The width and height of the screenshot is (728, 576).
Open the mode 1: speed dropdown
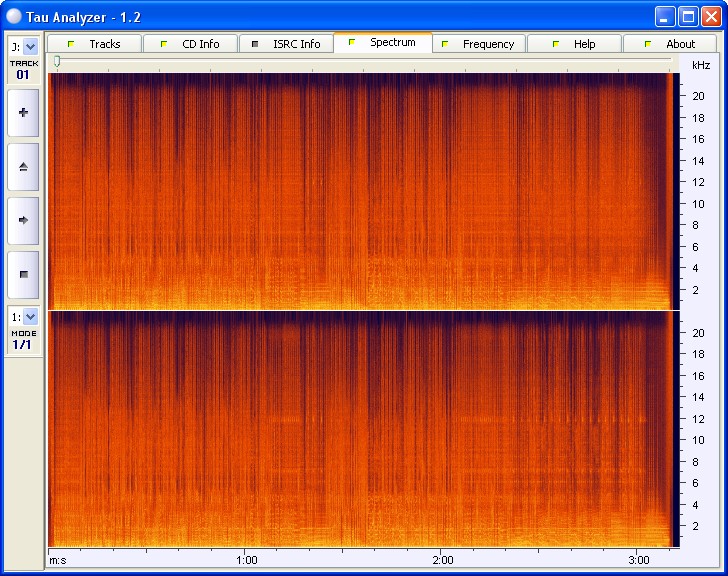point(29,317)
